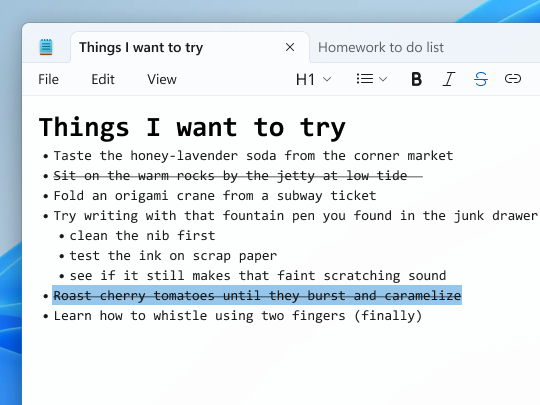540x405 pixels.
Task: Switch to Homework to do list tab
Action: coord(381,47)
